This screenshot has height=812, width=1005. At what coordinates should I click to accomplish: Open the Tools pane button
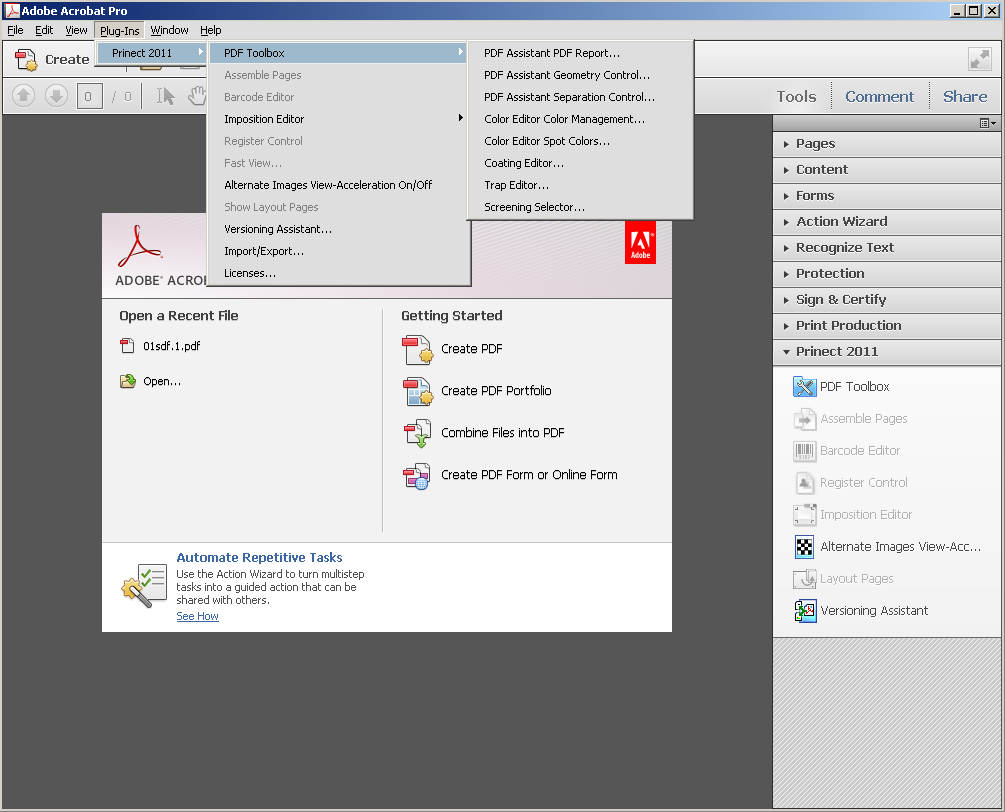tap(796, 97)
